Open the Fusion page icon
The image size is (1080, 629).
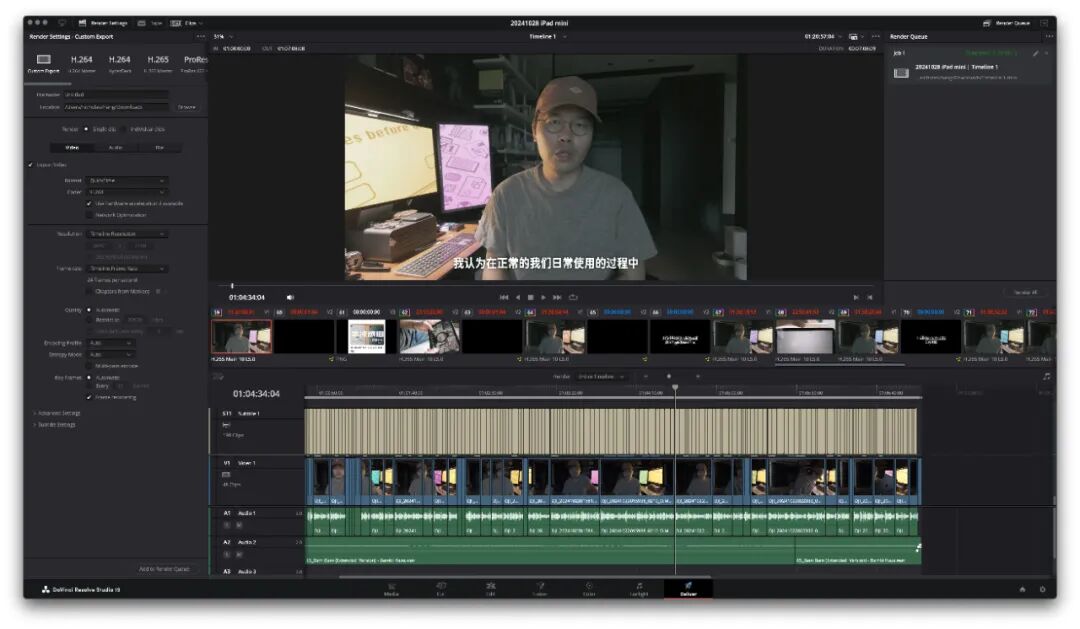point(540,586)
